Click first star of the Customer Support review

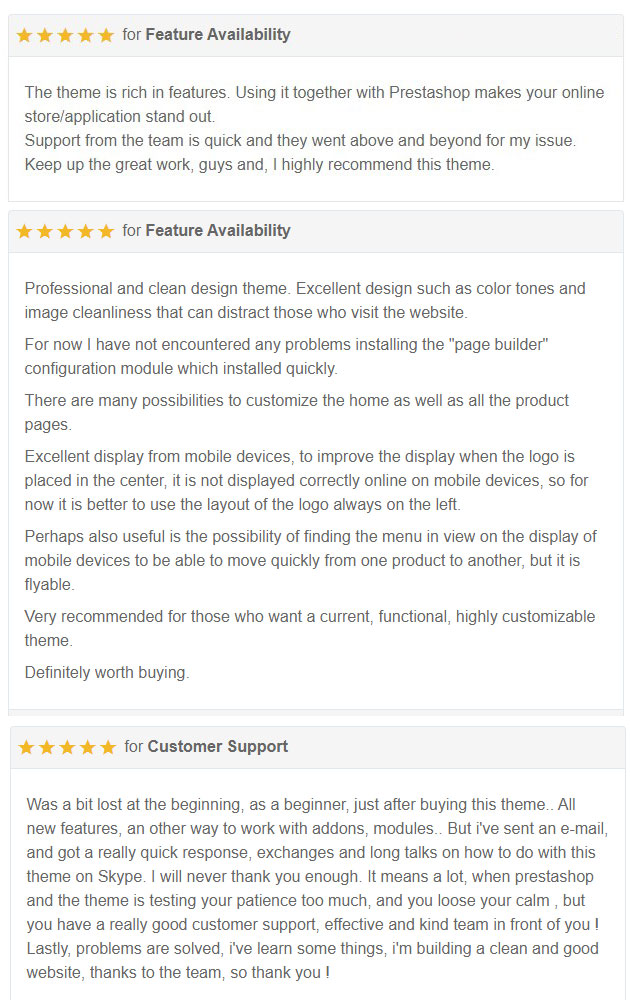click(x=27, y=747)
